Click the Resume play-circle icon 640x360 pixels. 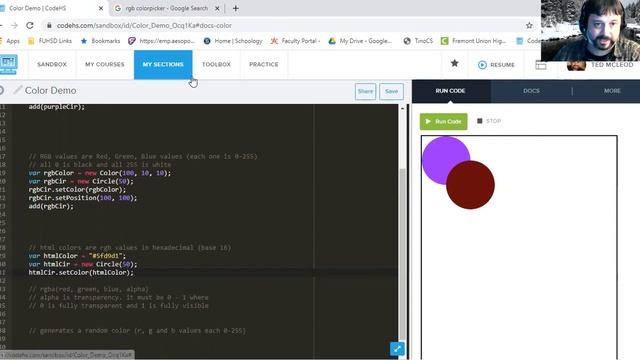(x=482, y=65)
